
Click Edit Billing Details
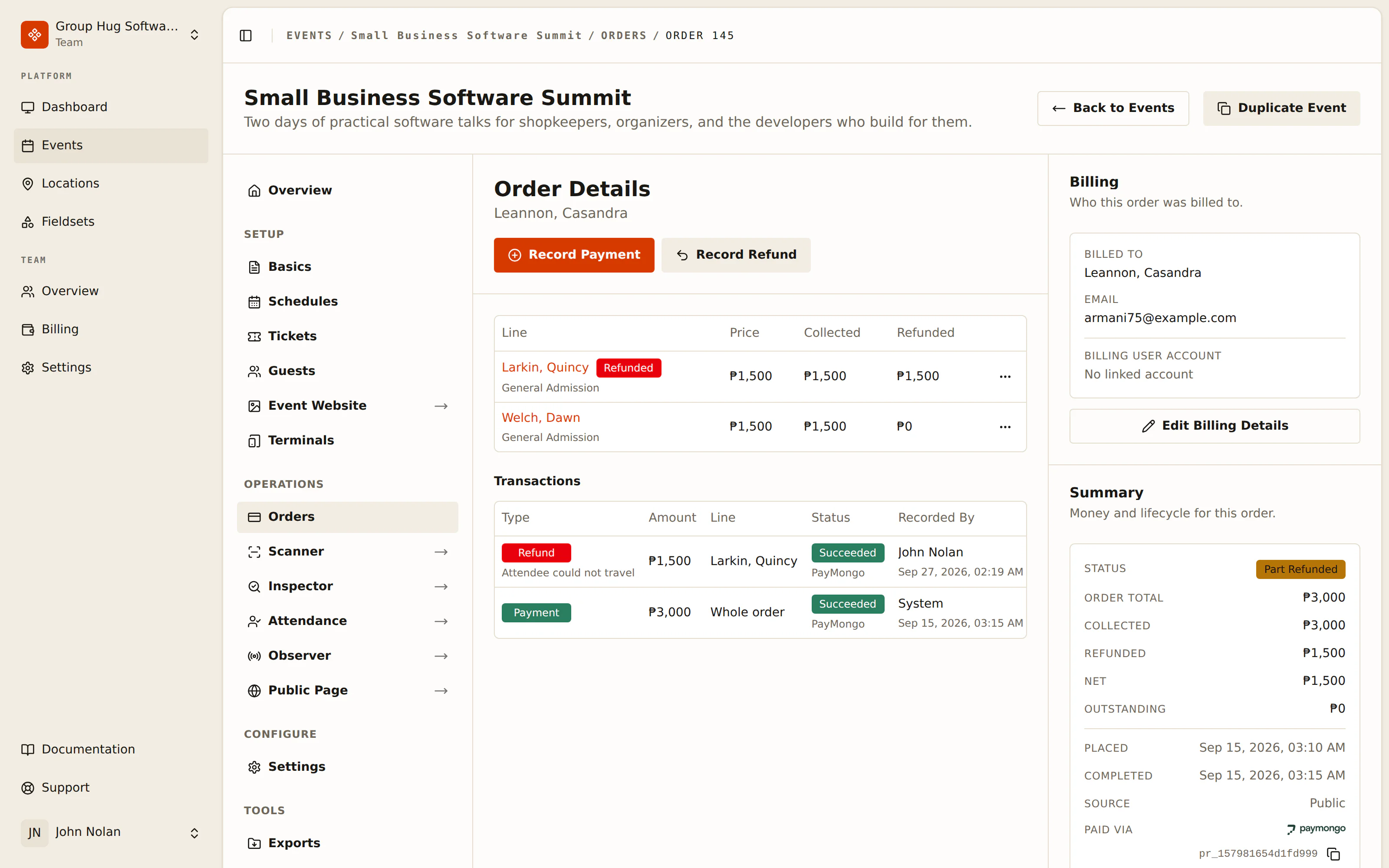coord(1215,425)
